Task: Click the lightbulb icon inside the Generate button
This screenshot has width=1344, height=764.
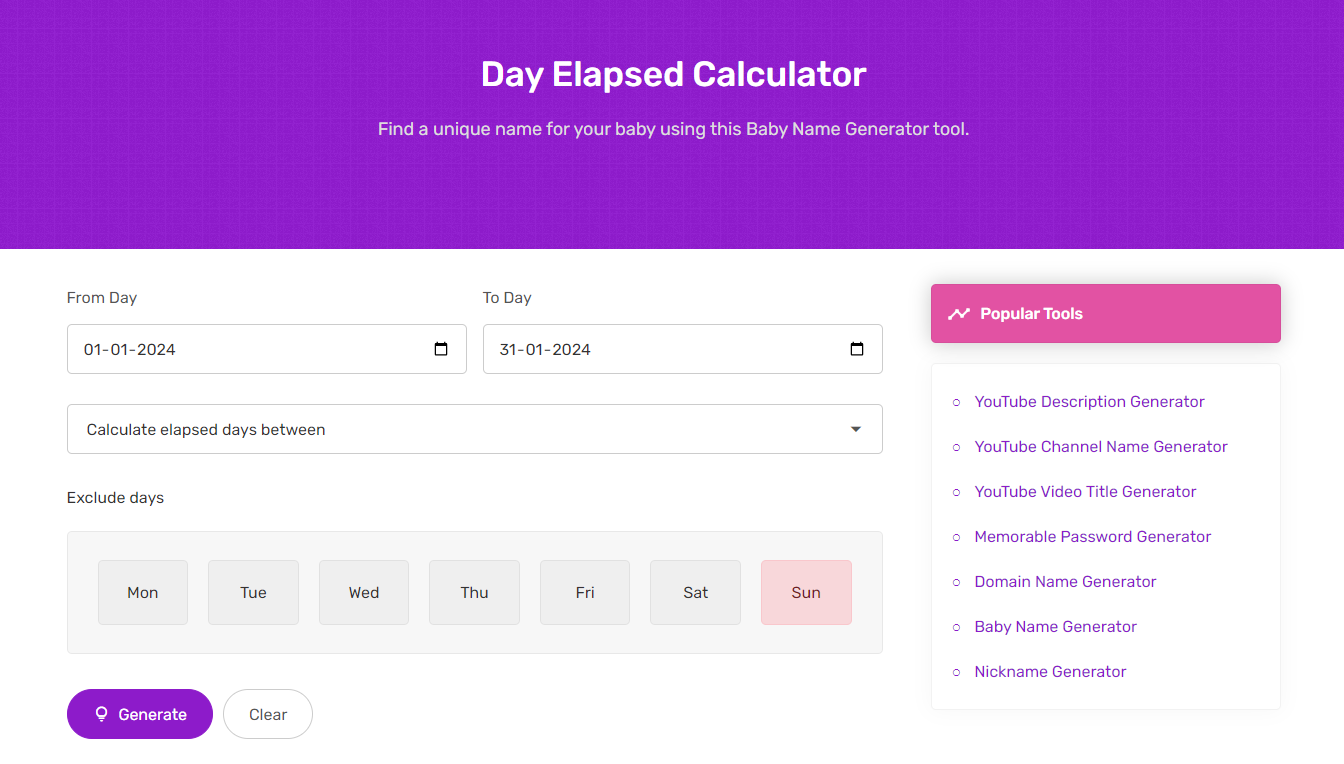Action: click(101, 714)
